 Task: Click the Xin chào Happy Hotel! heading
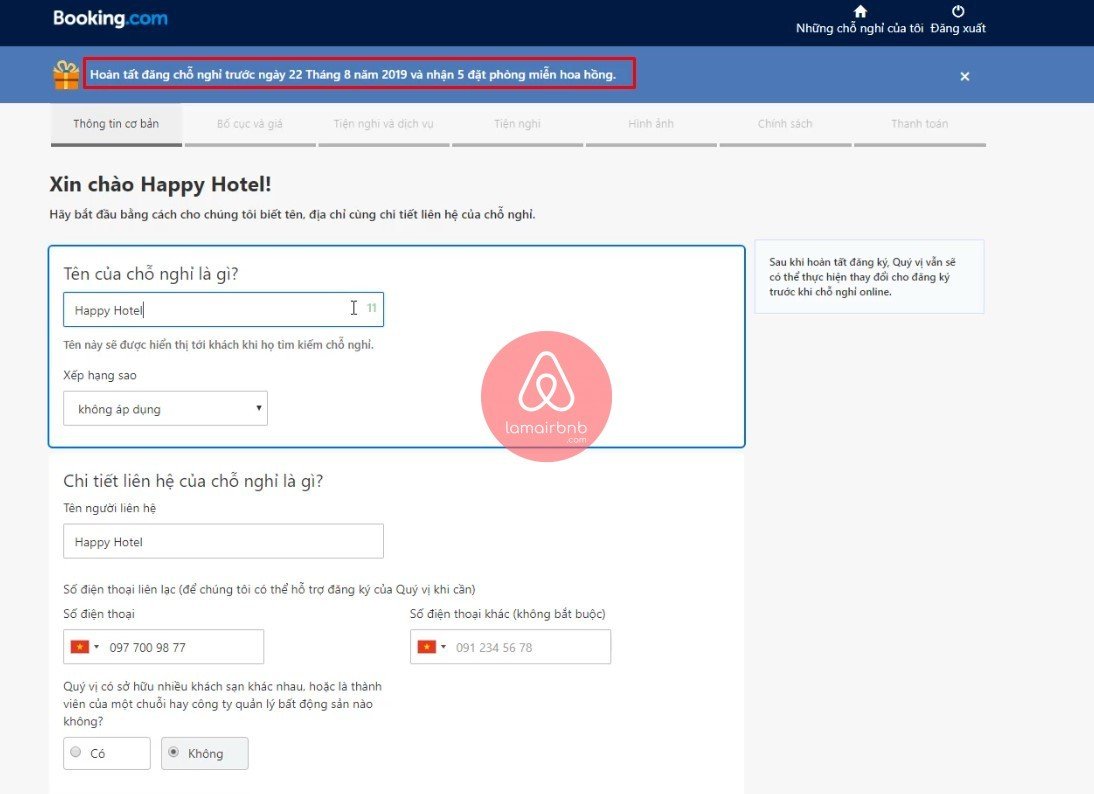(x=160, y=184)
